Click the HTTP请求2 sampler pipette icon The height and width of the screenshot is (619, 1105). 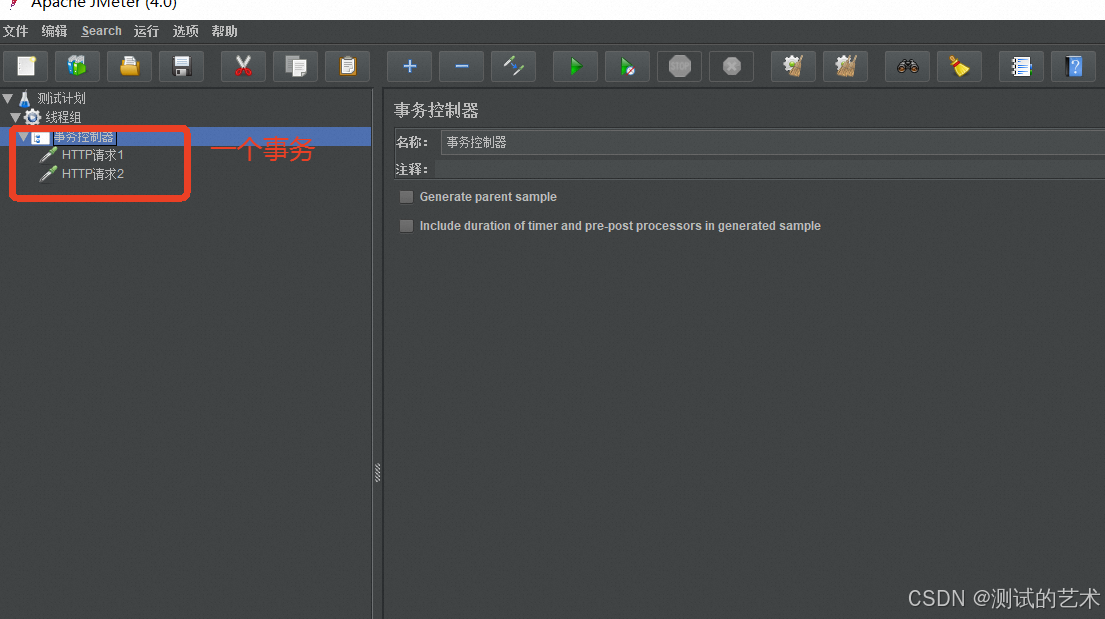48,173
